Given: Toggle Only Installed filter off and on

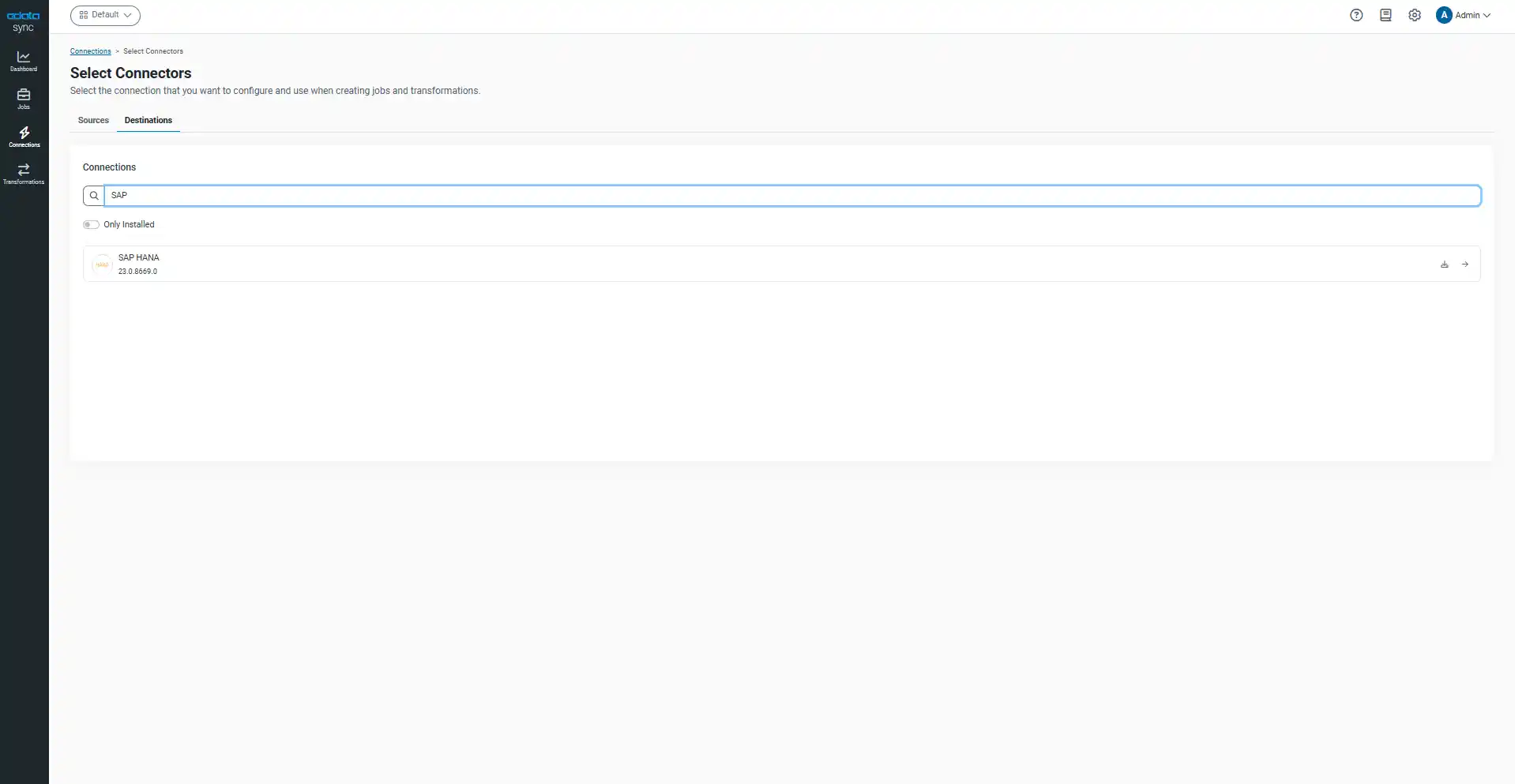Looking at the screenshot, I should pos(91,224).
